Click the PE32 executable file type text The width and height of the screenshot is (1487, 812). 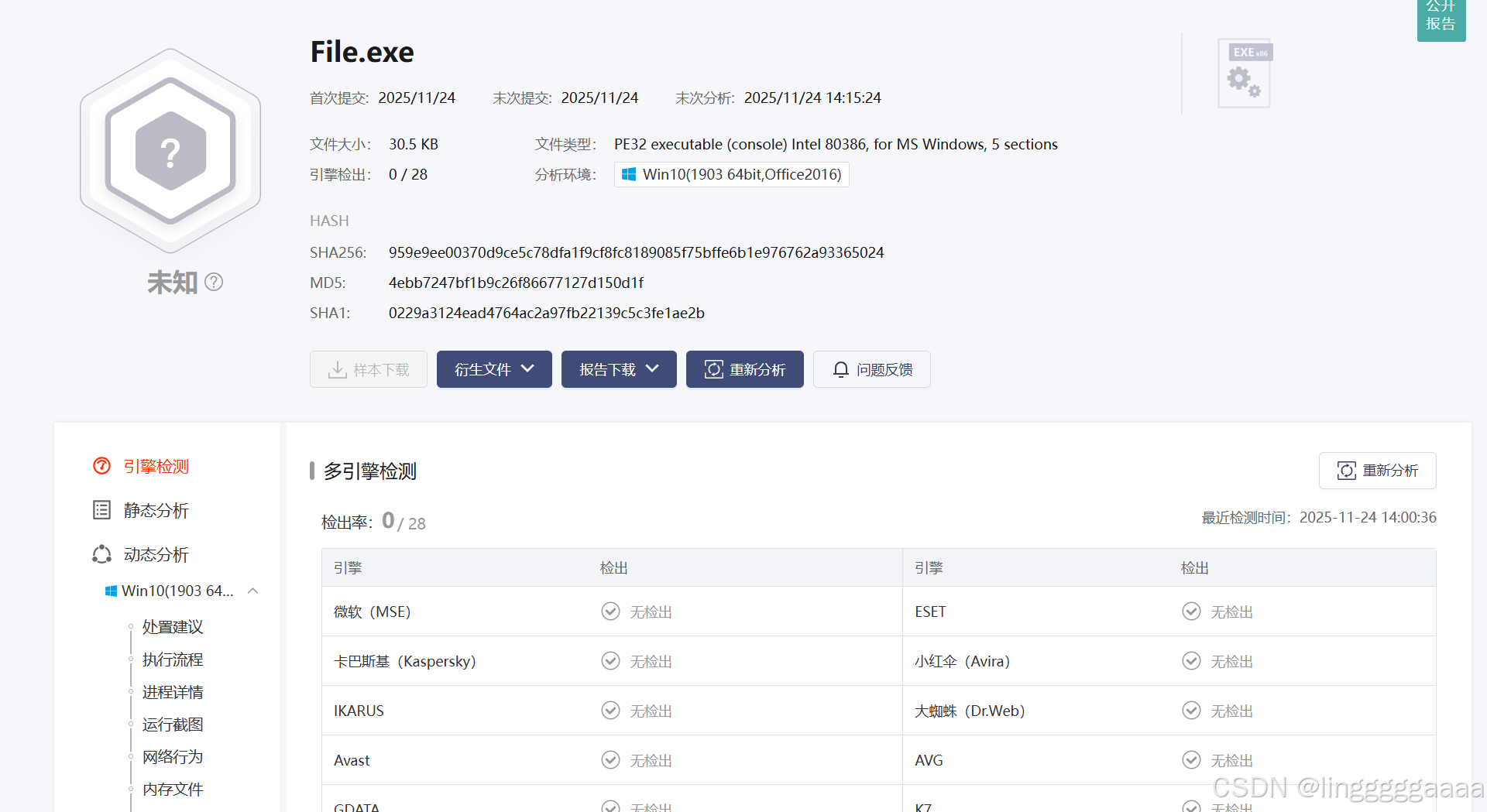pyautogui.click(x=836, y=144)
